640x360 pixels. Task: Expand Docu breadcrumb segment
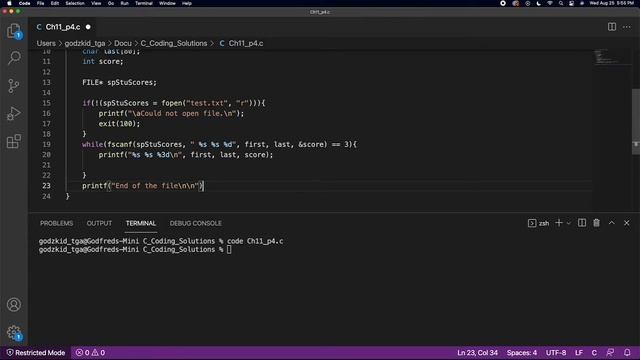tap(122, 43)
